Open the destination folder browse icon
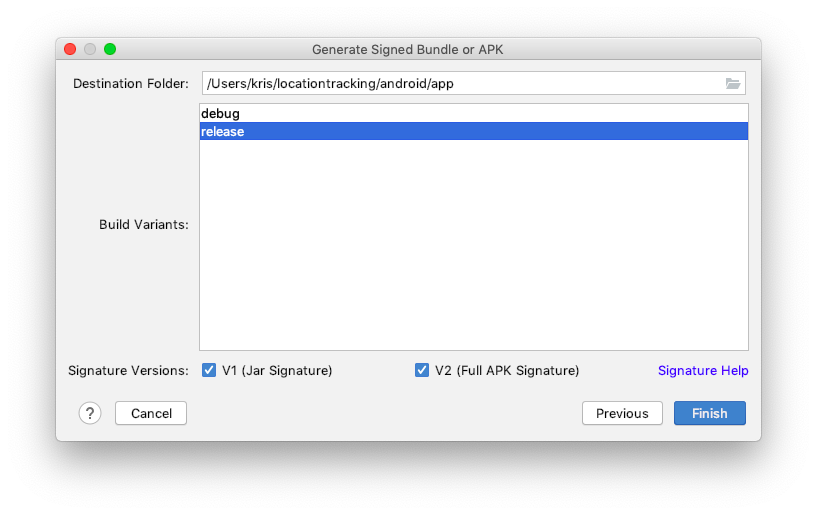 (x=732, y=84)
